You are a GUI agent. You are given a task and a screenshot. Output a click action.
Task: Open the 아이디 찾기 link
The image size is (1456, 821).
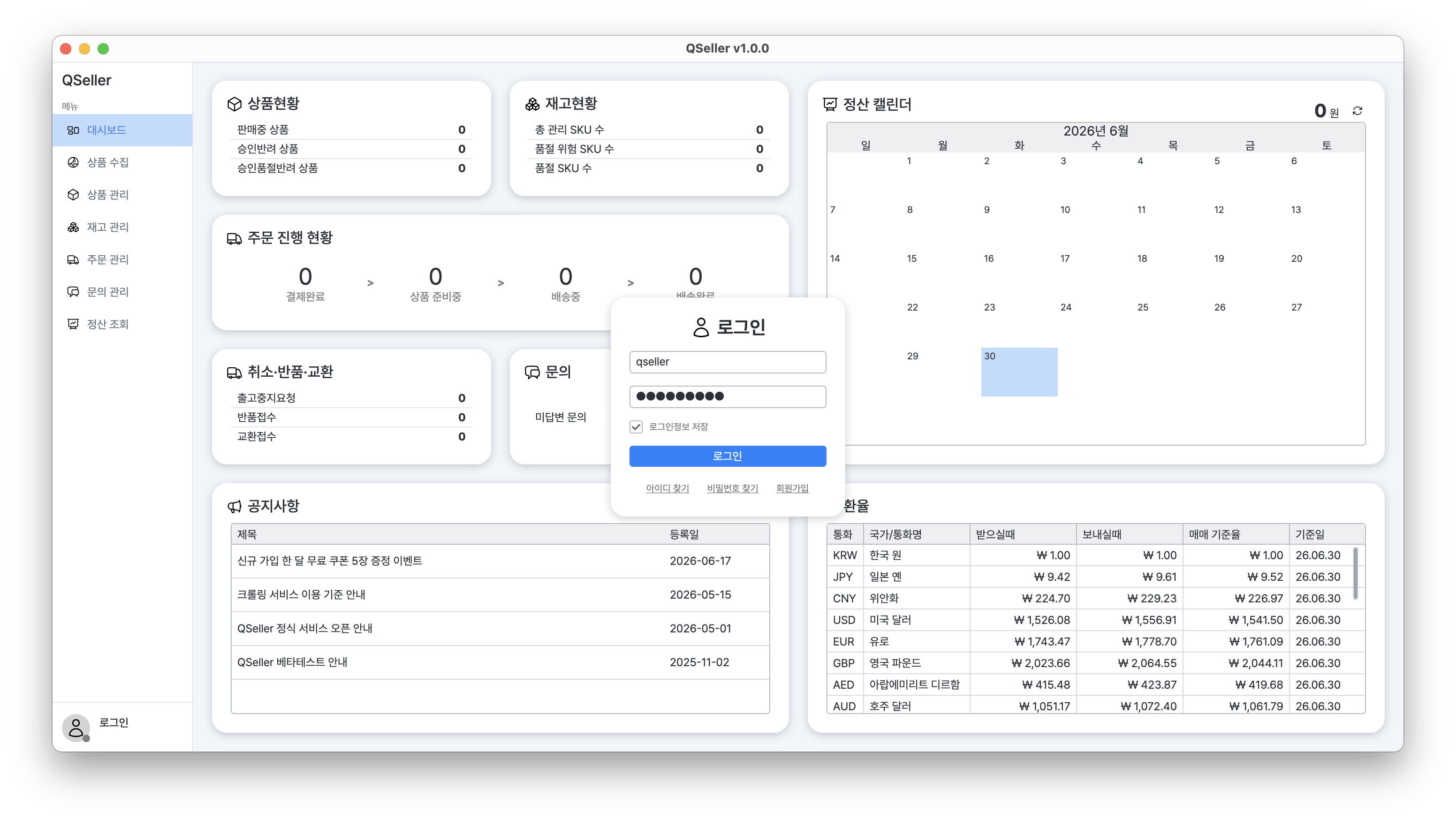click(x=667, y=488)
